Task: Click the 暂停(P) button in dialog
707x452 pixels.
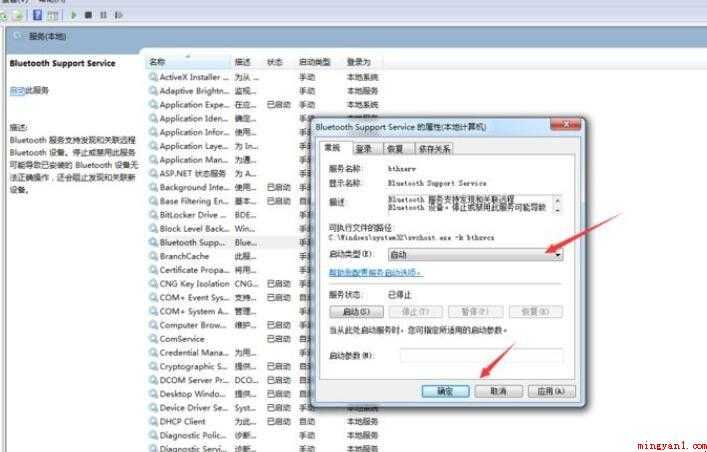Action: (475, 312)
